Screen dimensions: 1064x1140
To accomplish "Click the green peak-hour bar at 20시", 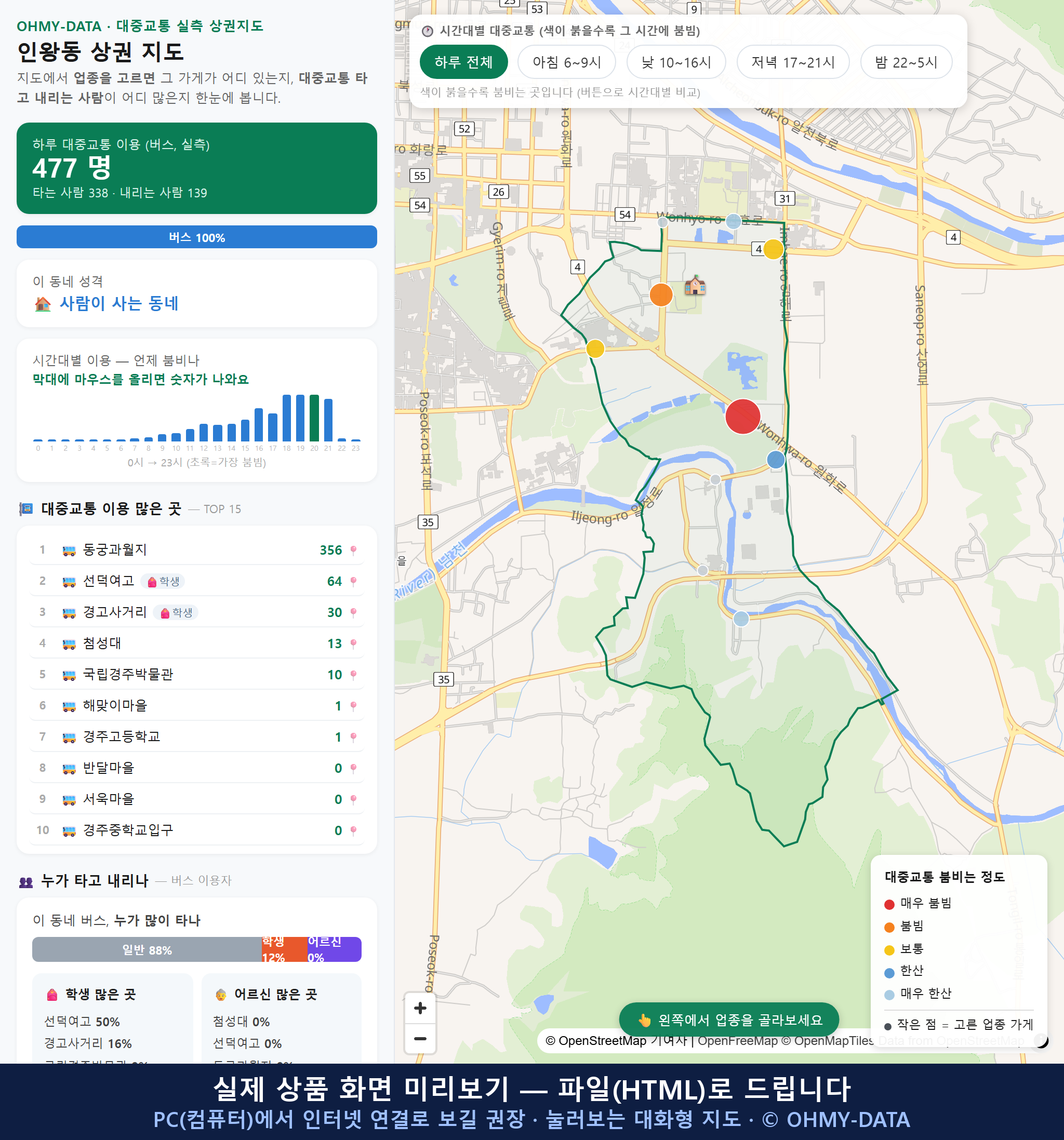I will click(314, 418).
